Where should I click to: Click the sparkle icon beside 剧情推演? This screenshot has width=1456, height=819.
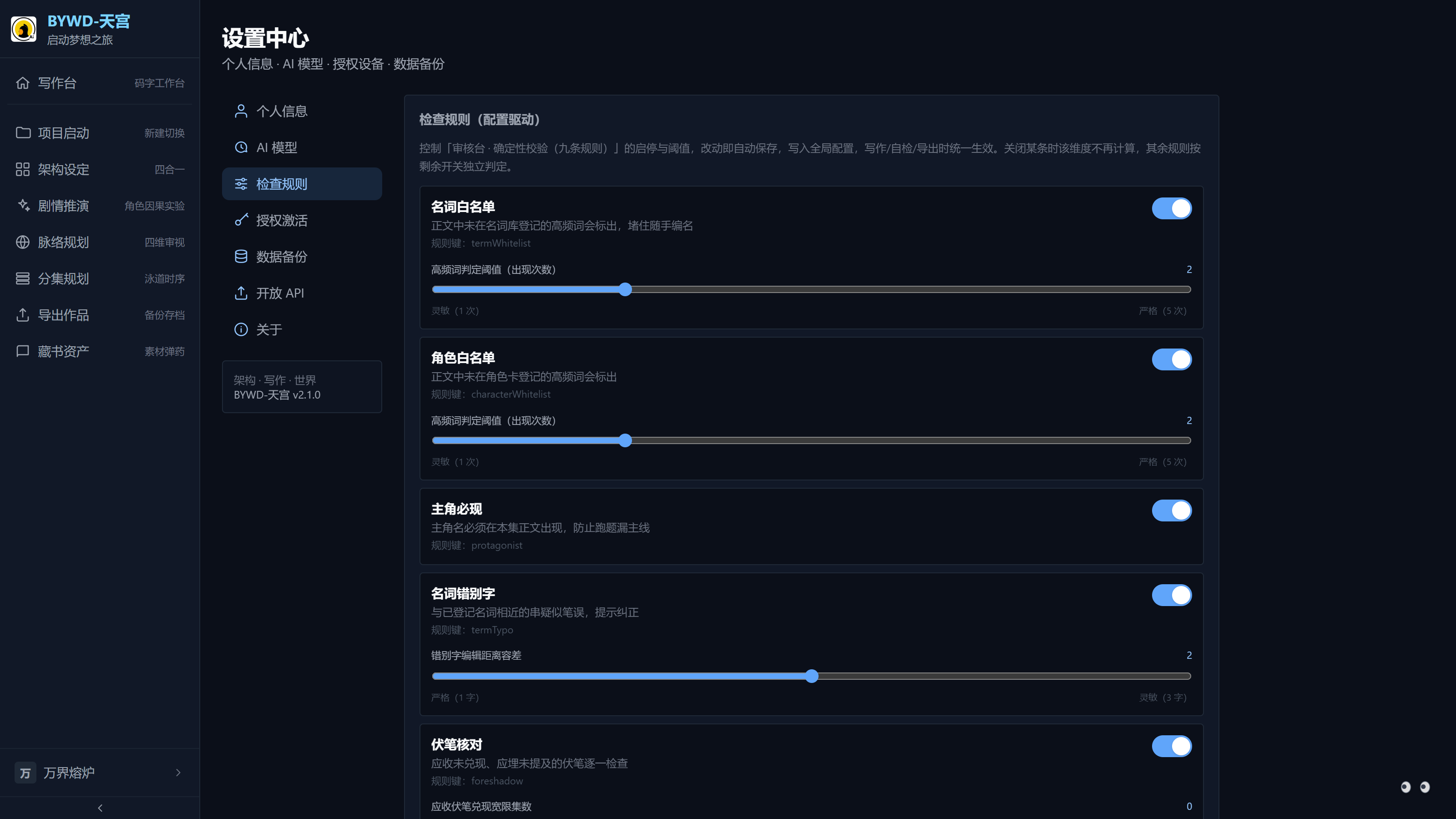coord(23,206)
